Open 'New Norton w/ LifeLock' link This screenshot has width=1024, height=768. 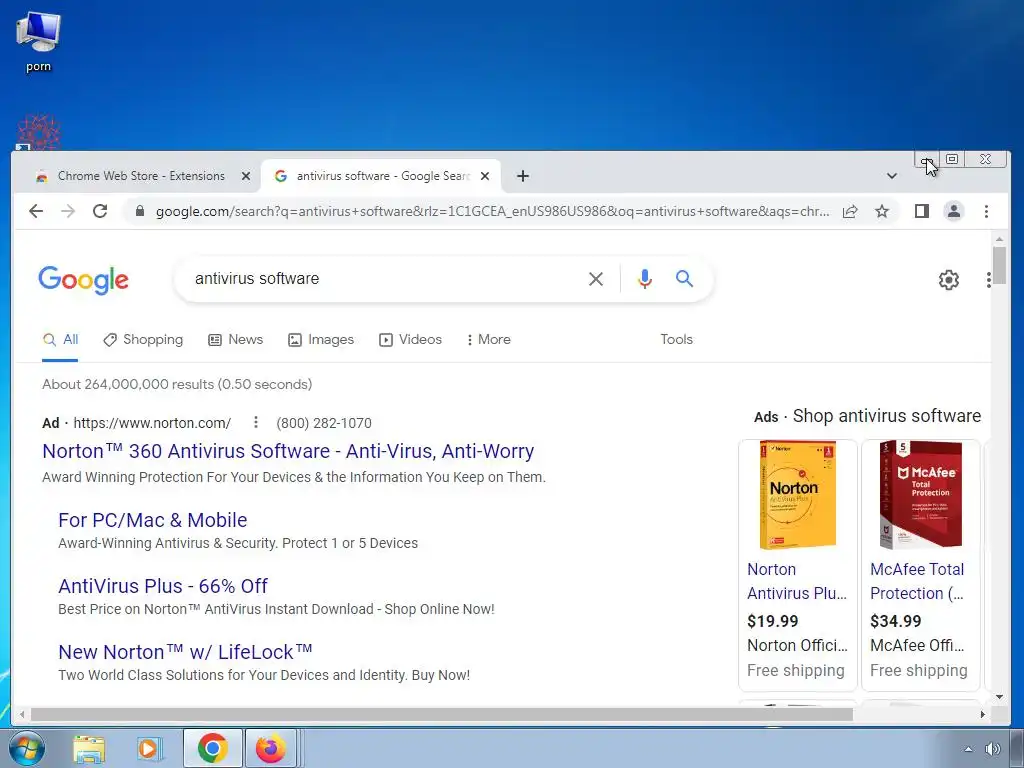coord(185,652)
